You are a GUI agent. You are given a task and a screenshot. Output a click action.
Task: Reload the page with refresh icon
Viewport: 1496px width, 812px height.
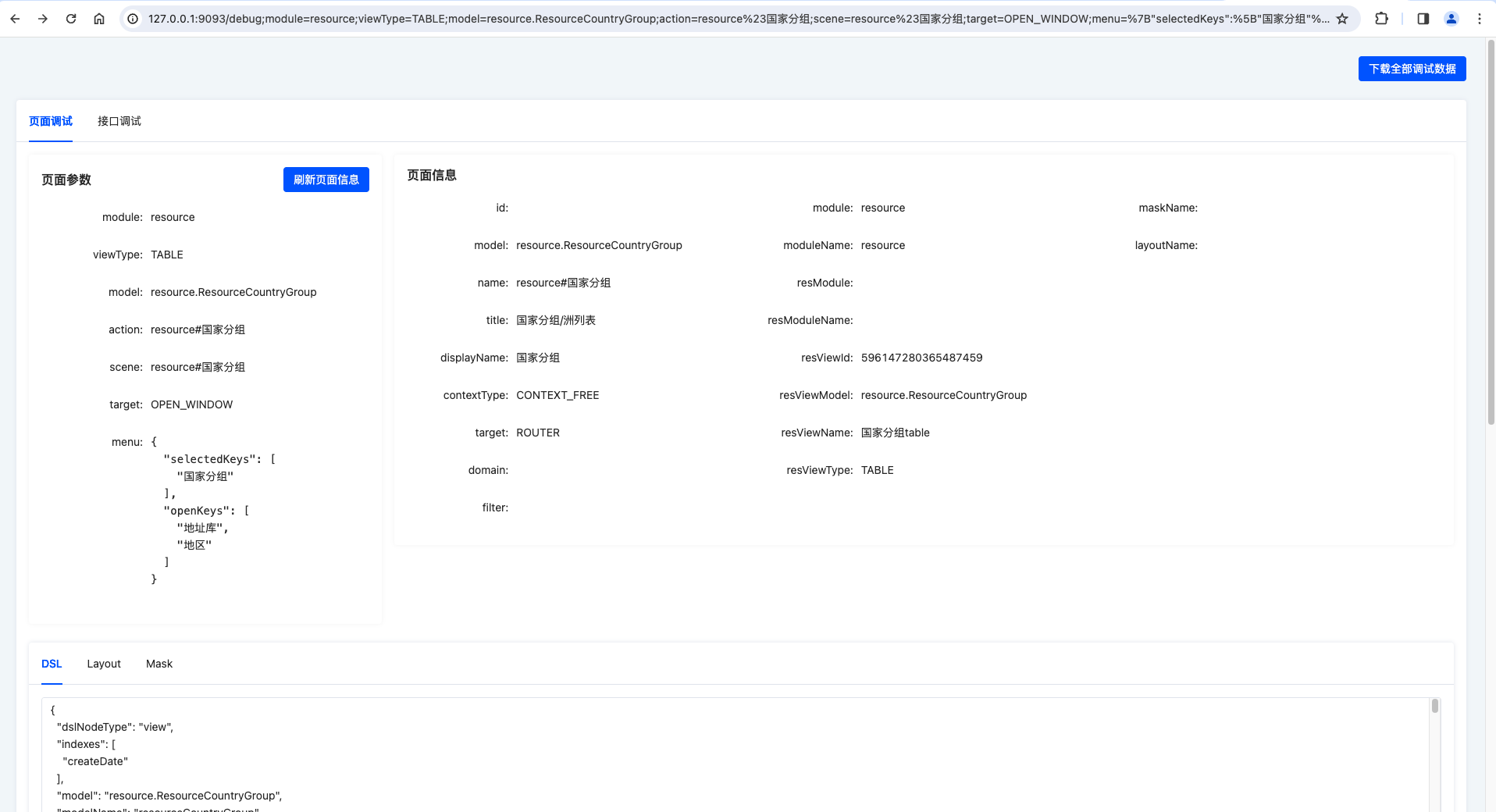tap(71, 19)
